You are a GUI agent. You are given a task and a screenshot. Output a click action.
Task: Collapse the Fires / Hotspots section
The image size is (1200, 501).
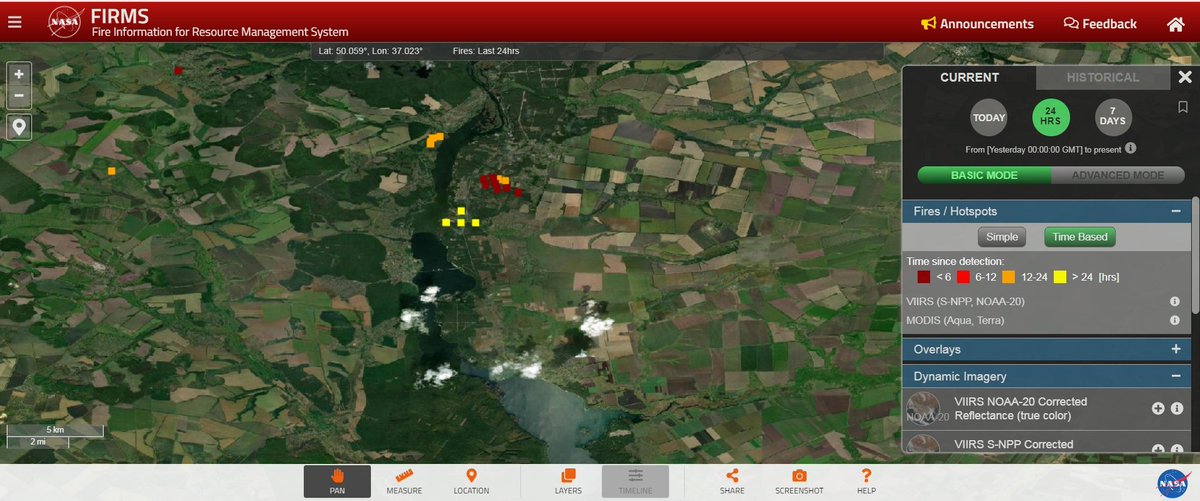click(1176, 211)
